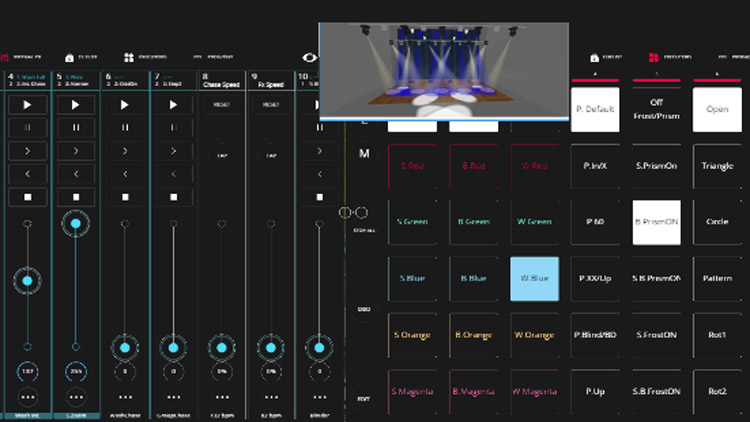This screenshot has height=422, width=750.
Task: Click the M button beside color grid
Action: (x=364, y=153)
